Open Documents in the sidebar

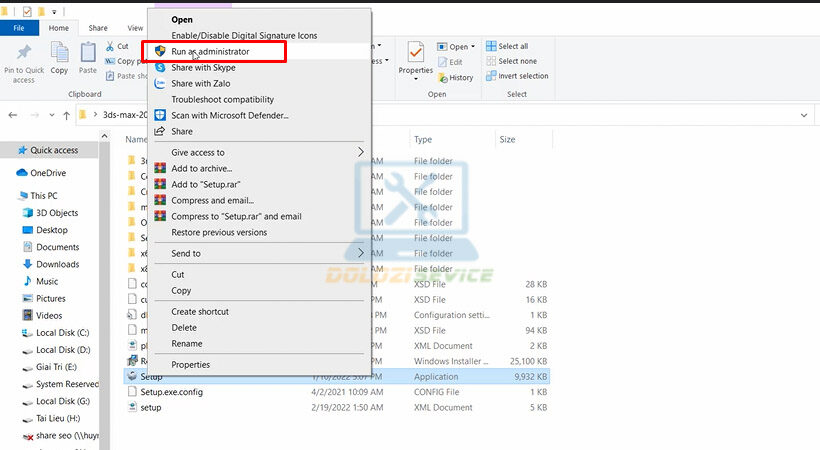pyautogui.click(x=51, y=247)
